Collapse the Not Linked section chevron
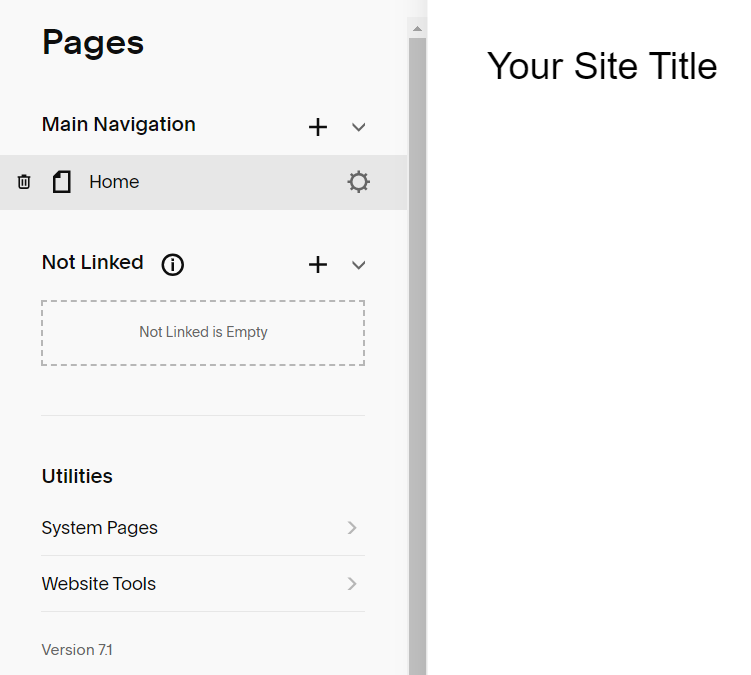 pos(358,265)
